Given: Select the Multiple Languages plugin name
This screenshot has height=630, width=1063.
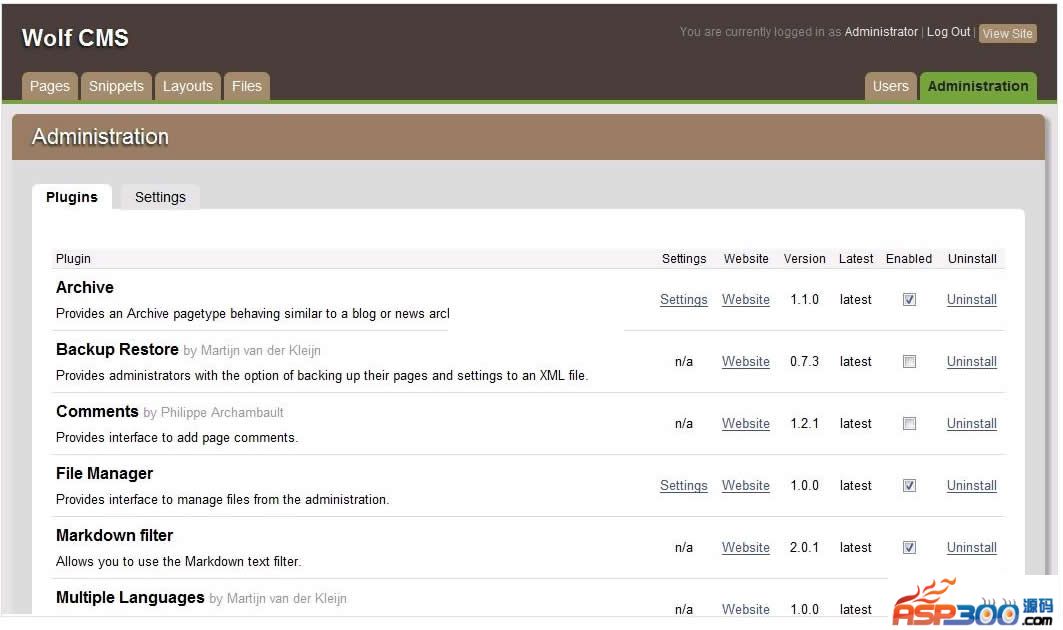Looking at the screenshot, I should 130,597.
